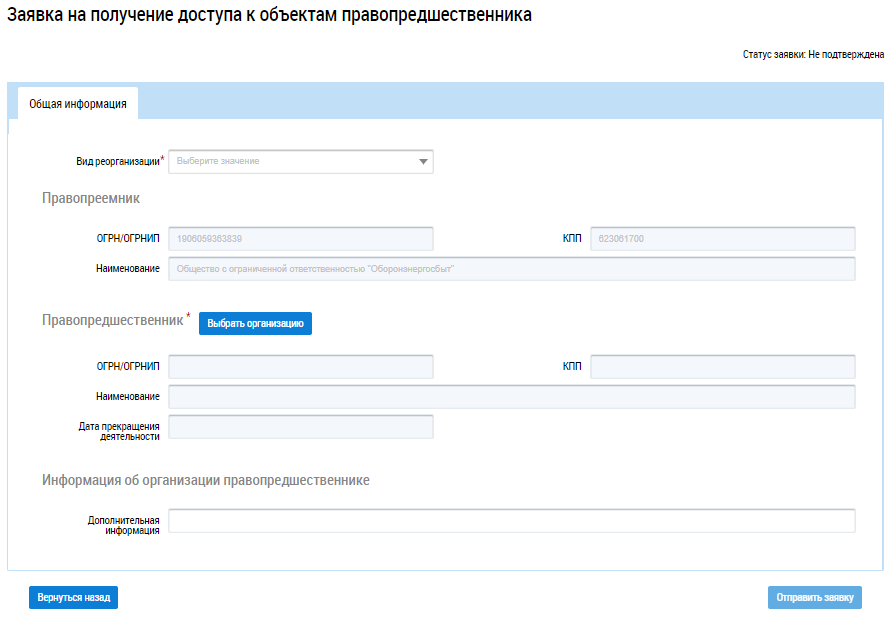Expand the Вид реорганизации dropdown arrow
The height and width of the screenshot is (620, 893).
point(423,161)
